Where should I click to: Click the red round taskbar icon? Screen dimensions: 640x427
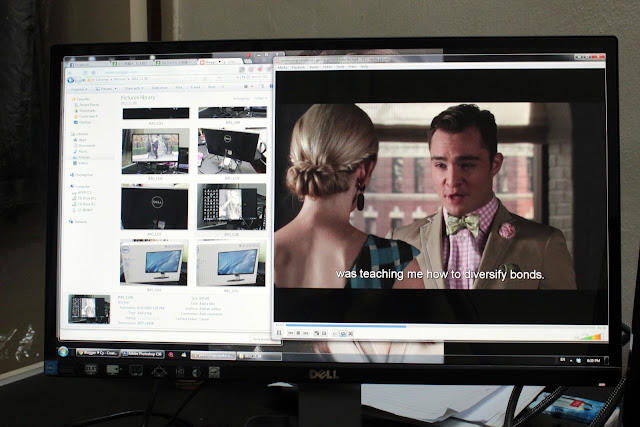click(171, 355)
